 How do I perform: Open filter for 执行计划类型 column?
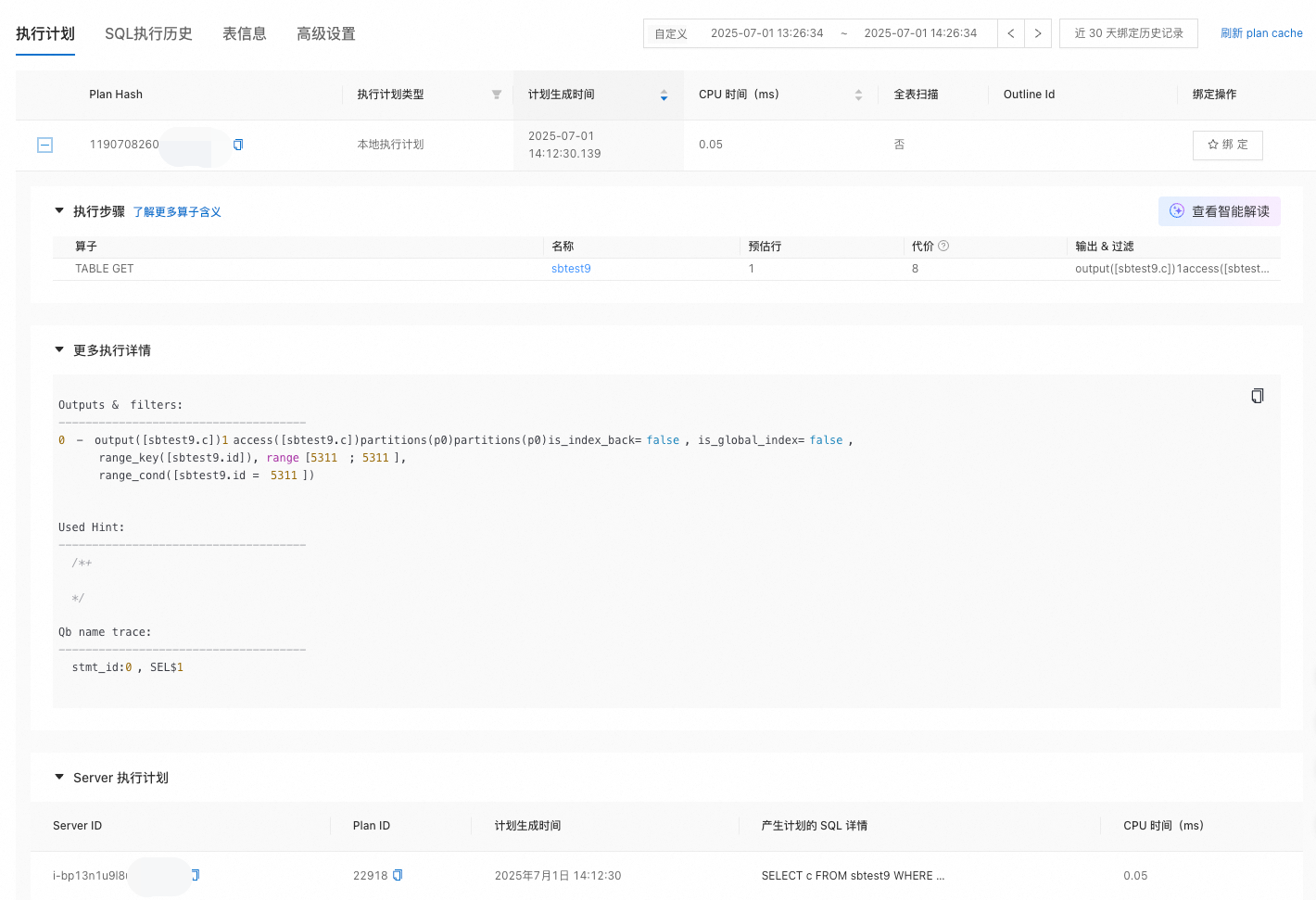497,95
